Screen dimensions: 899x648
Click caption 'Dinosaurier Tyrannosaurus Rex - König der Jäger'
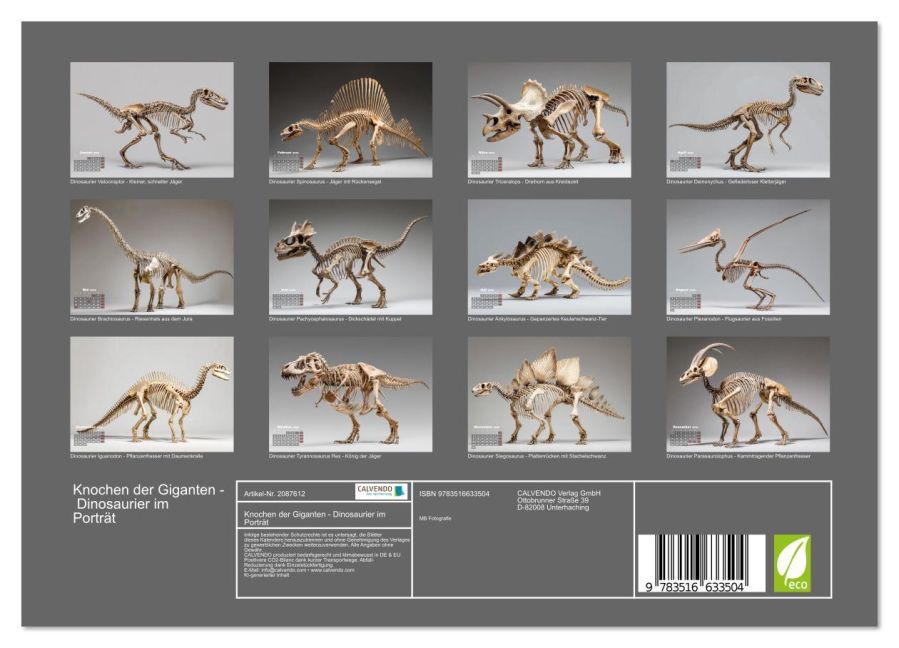pos(325,456)
